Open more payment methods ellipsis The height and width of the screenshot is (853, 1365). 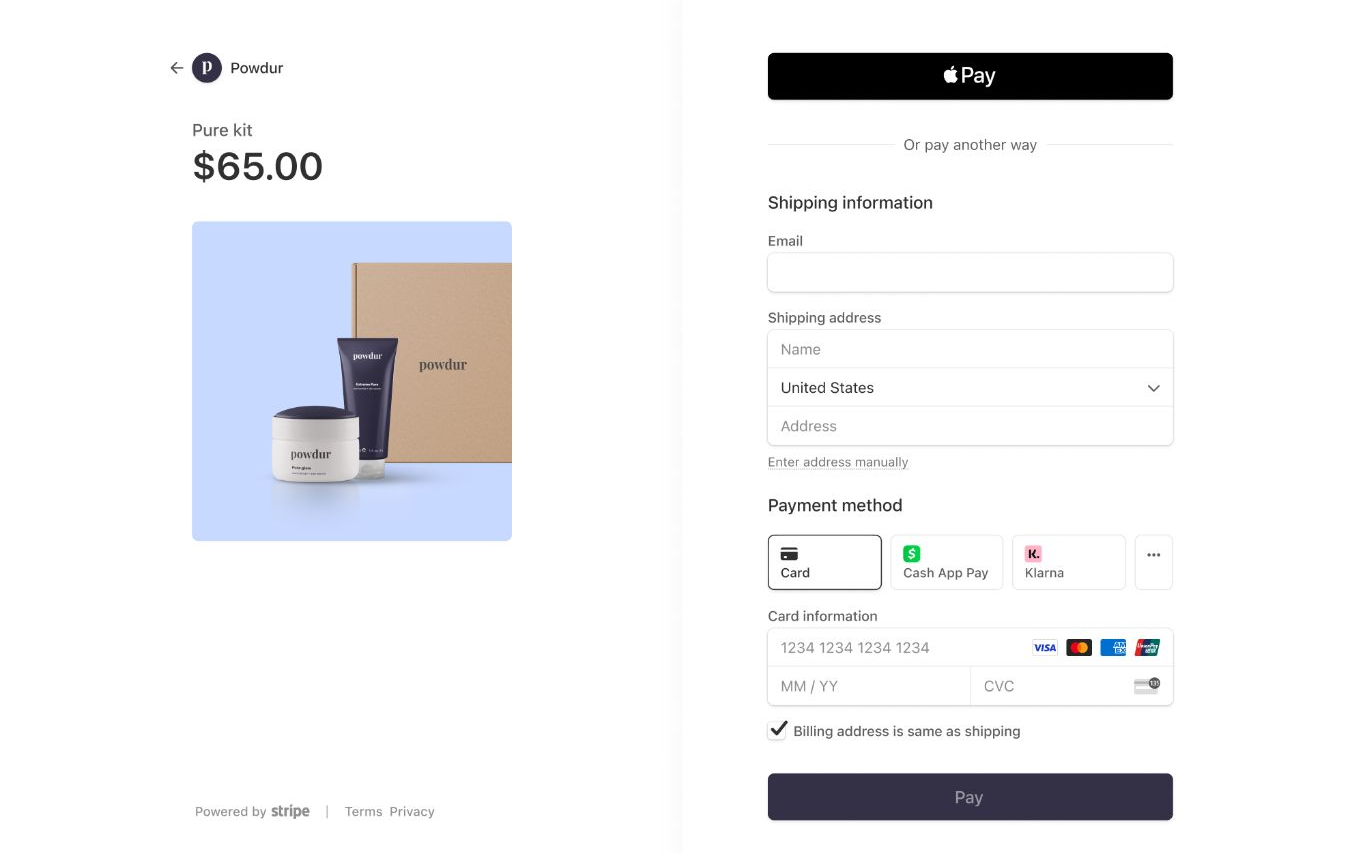pos(1153,562)
